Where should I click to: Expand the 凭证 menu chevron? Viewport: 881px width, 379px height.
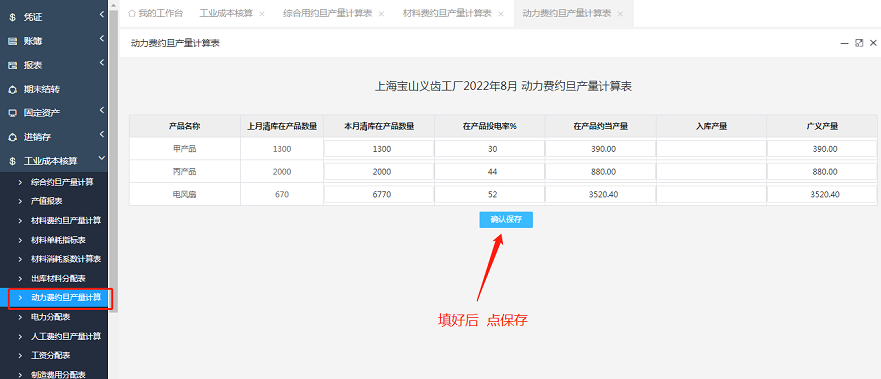click(x=101, y=15)
